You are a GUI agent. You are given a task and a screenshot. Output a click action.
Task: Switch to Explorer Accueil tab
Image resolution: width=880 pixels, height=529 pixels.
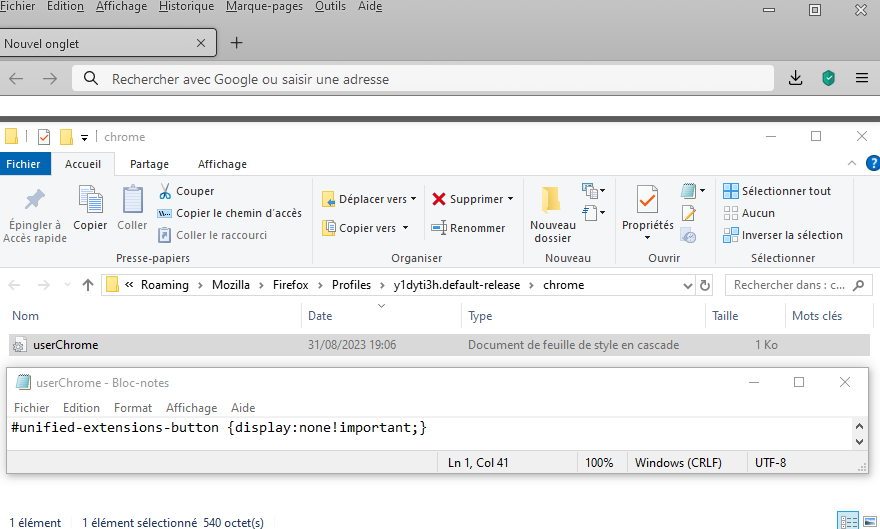click(x=83, y=164)
